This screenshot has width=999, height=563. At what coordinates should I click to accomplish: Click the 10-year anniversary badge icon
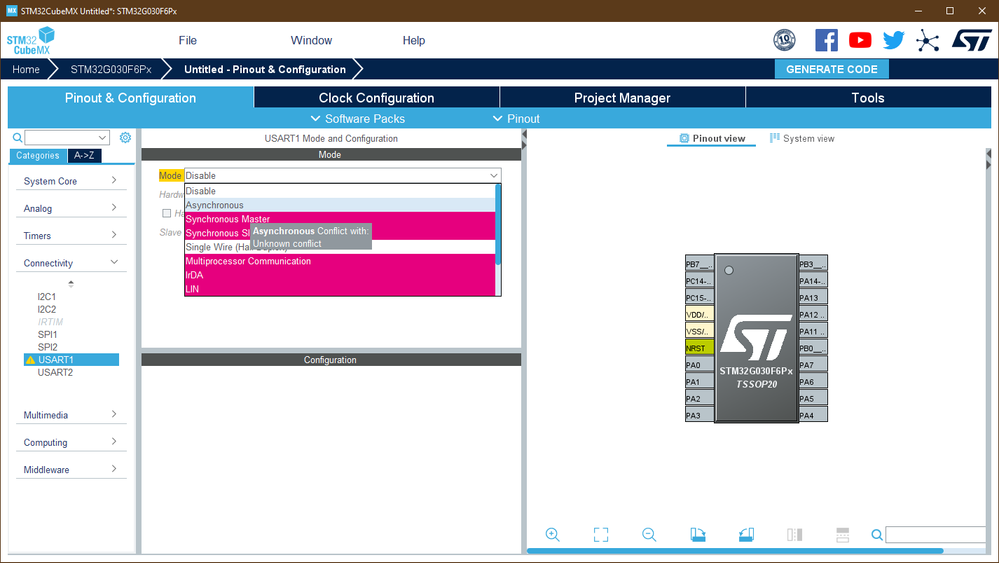784,40
